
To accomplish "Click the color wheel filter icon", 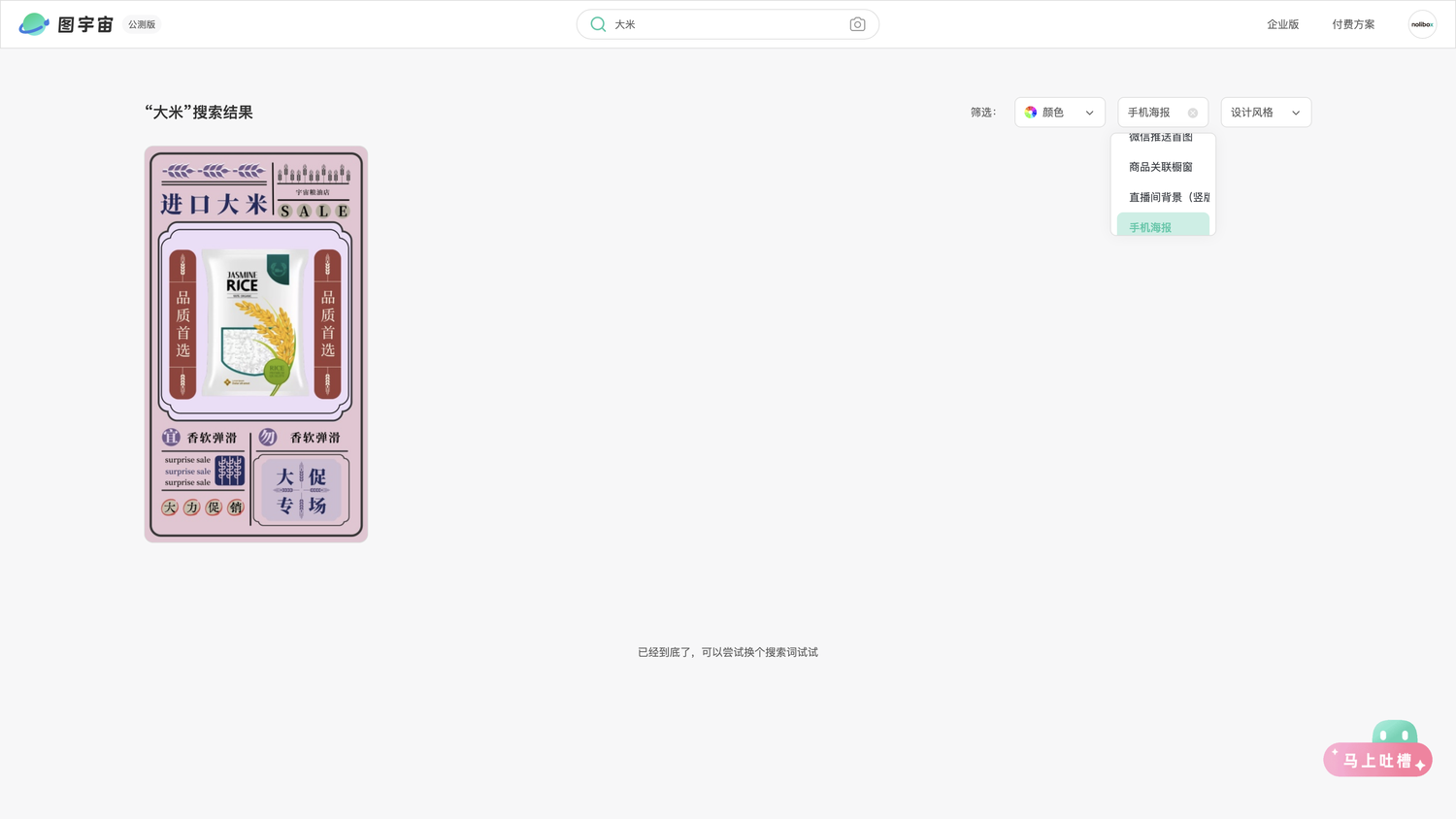I will coord(1031,113).
